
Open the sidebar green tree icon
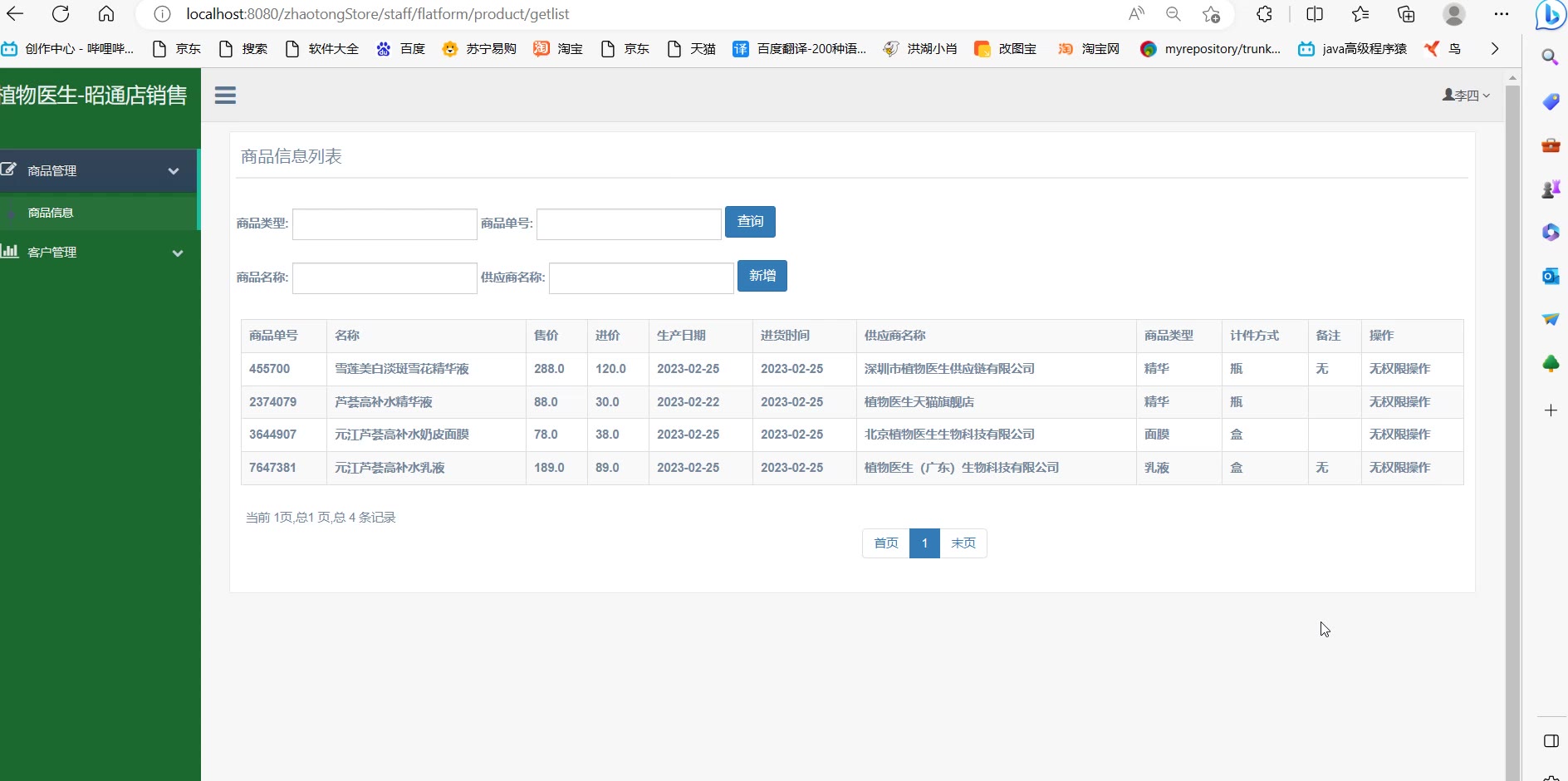[1551, 363]
